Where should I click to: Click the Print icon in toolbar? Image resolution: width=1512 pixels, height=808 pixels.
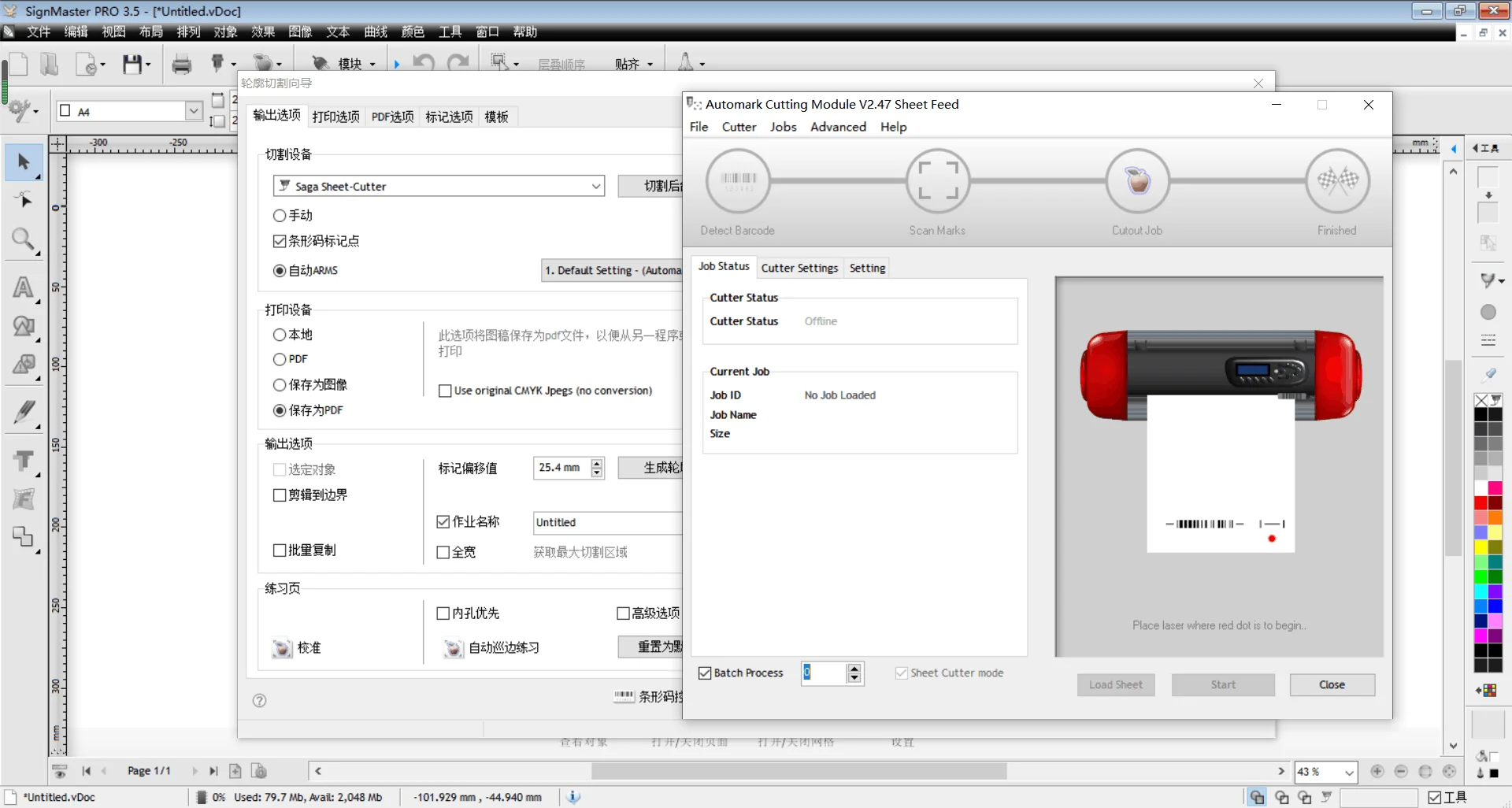pyautogui.click(x=181, y=64)
